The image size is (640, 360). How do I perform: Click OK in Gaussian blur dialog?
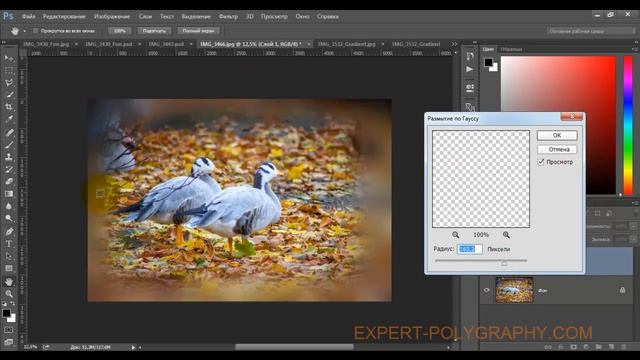(x=557, y=135)
